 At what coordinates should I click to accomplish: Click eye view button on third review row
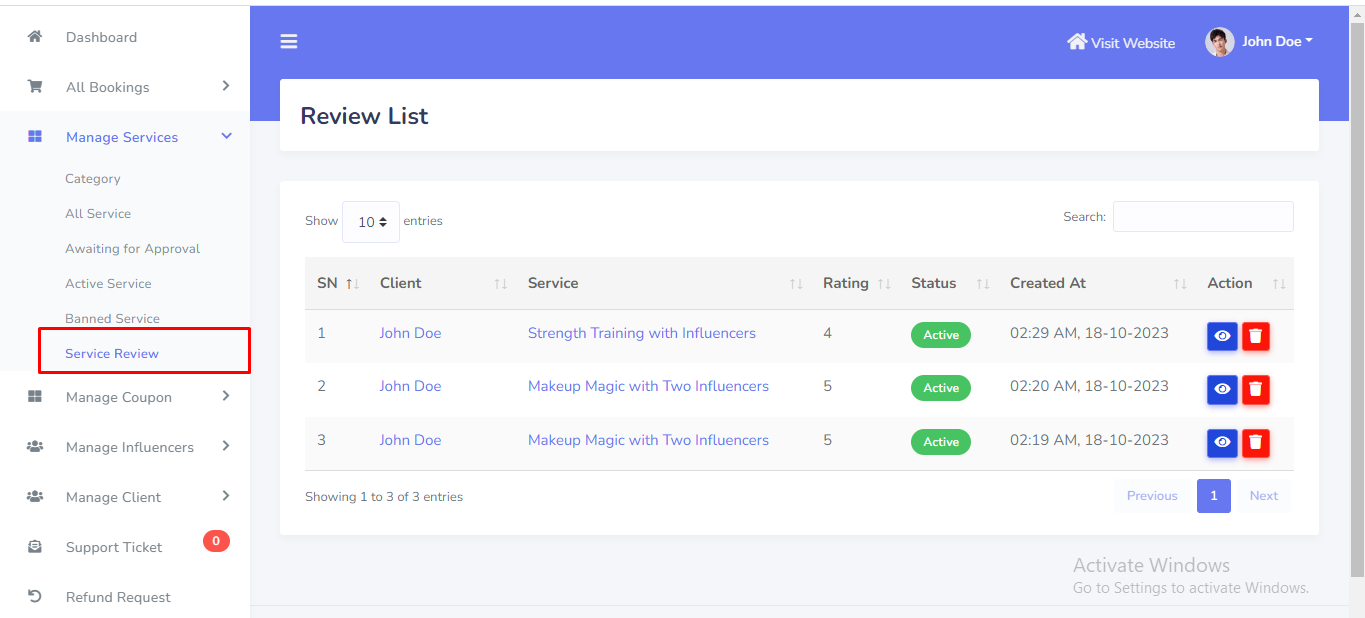pyautogui.click(x=1221, y=443)
